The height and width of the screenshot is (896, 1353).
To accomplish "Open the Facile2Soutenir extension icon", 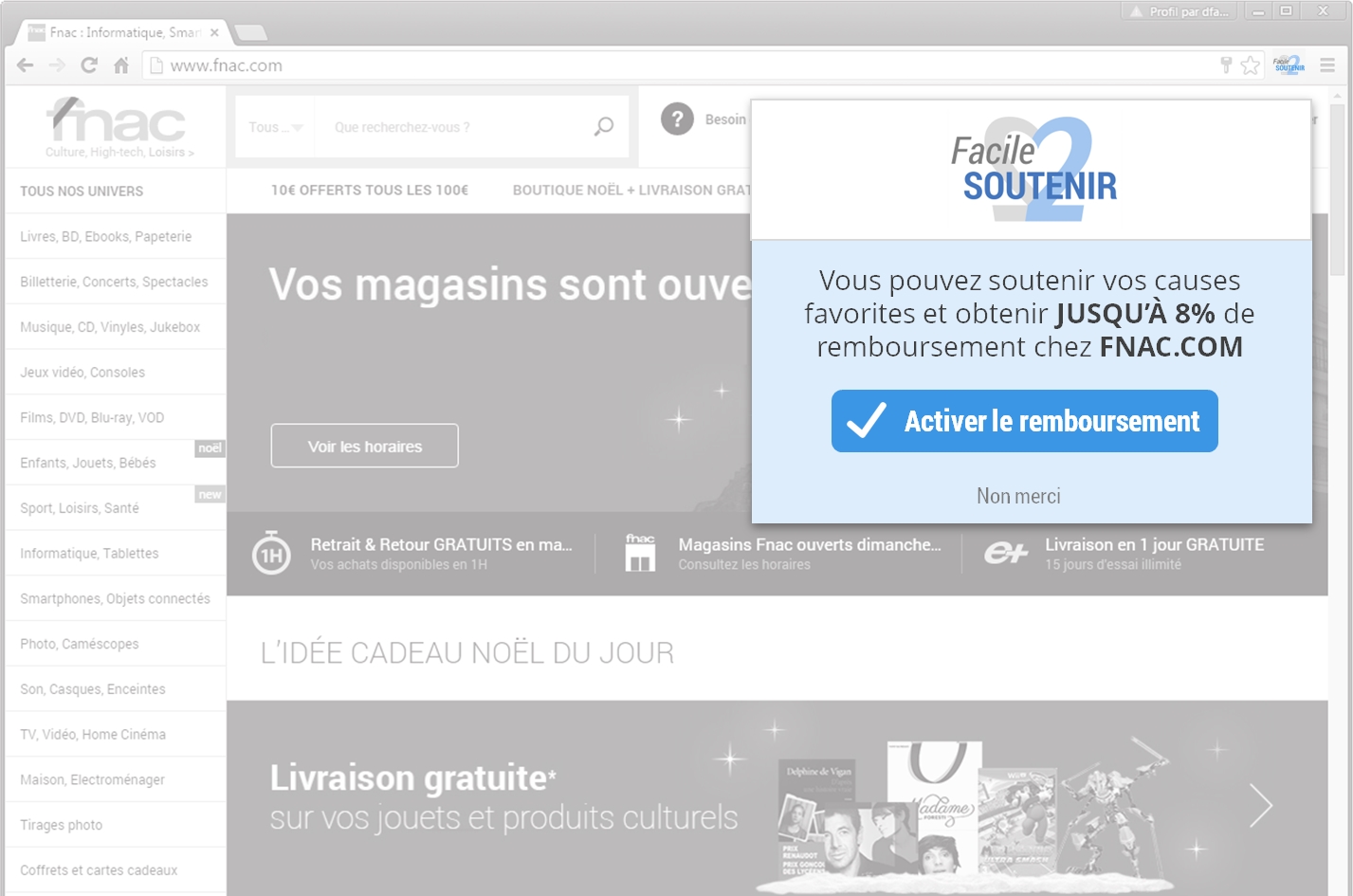I will (1289, 65).
